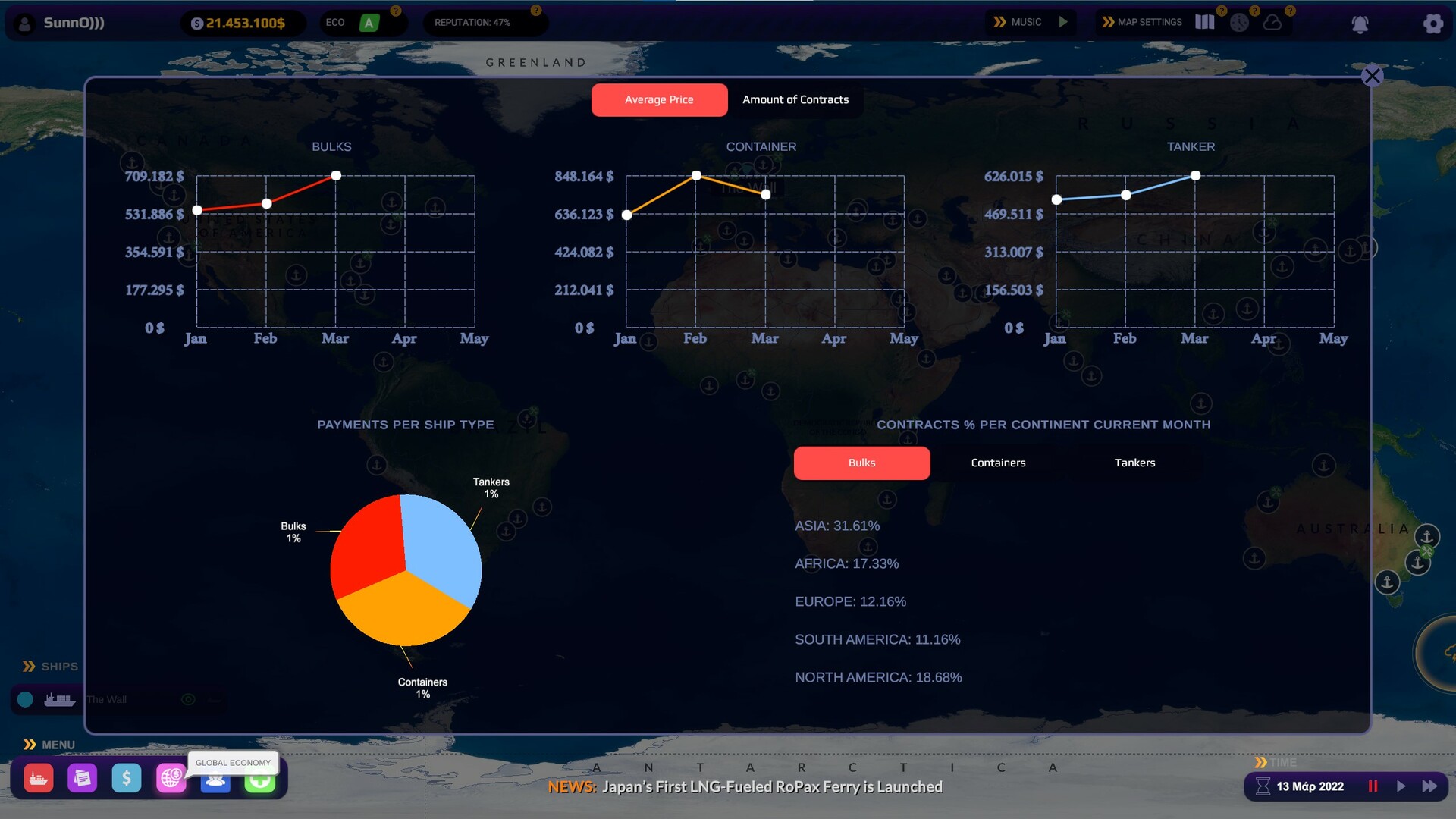
Task: Switch Average Price view to Amount of Contracts
Action: point(796,99)
